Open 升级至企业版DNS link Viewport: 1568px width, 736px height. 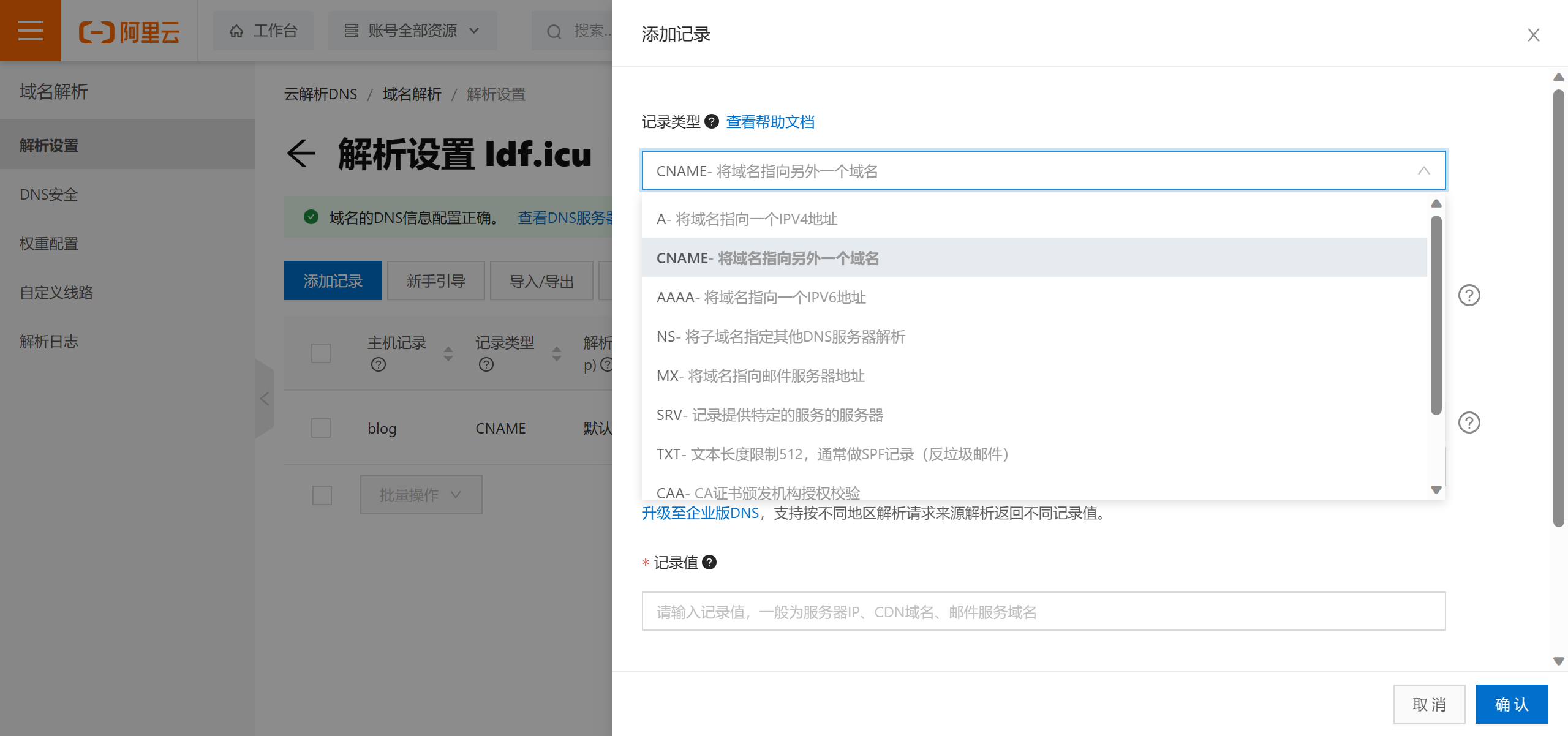[701, 513]
